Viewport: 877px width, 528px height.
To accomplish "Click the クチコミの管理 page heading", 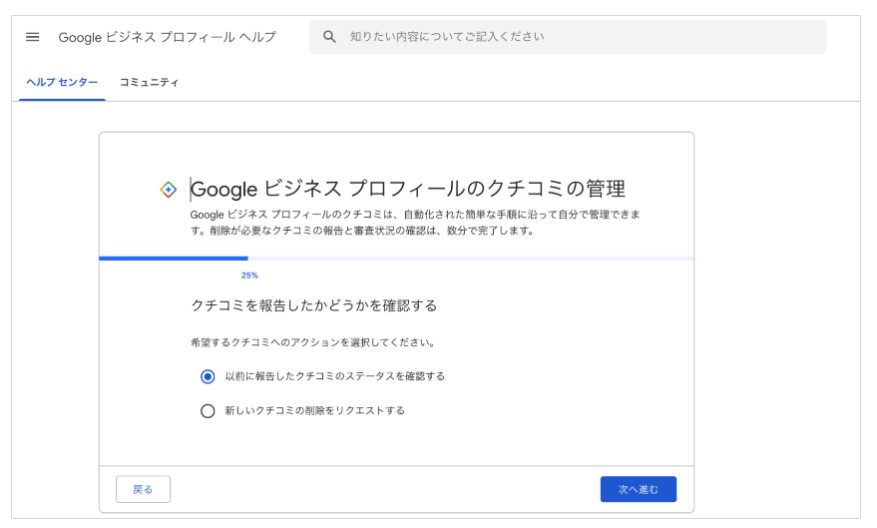I will click(408, 189).
